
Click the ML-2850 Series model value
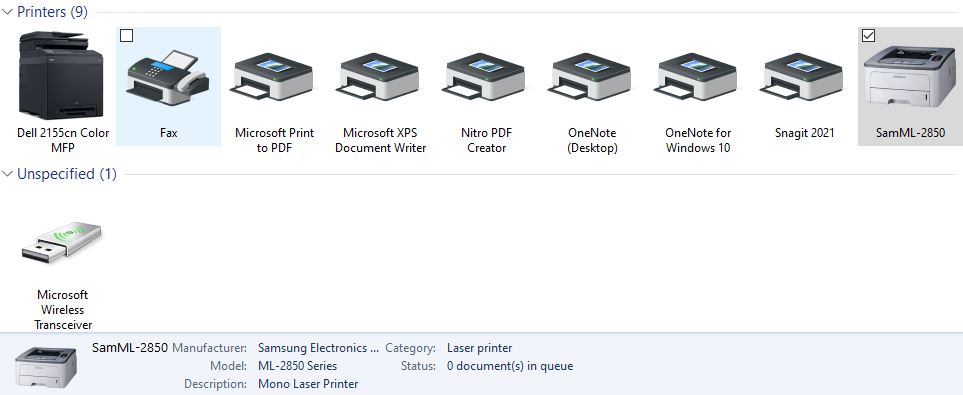pos(297,366)
